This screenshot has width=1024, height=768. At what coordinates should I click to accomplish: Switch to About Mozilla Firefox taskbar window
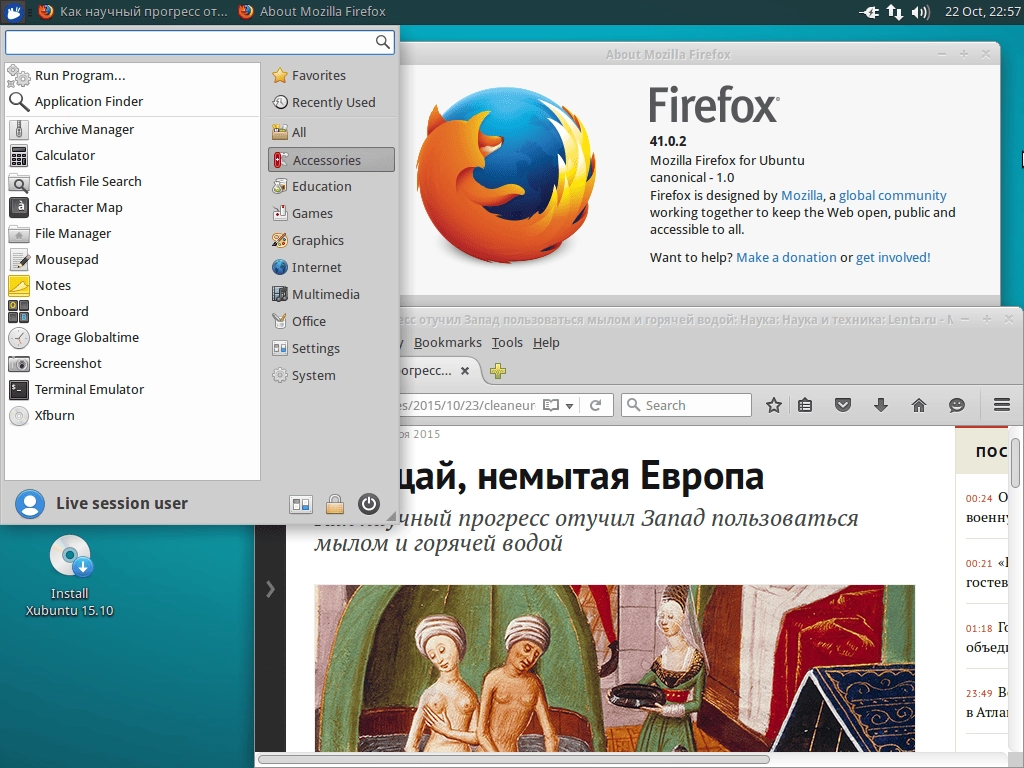(x=312, y=12)
